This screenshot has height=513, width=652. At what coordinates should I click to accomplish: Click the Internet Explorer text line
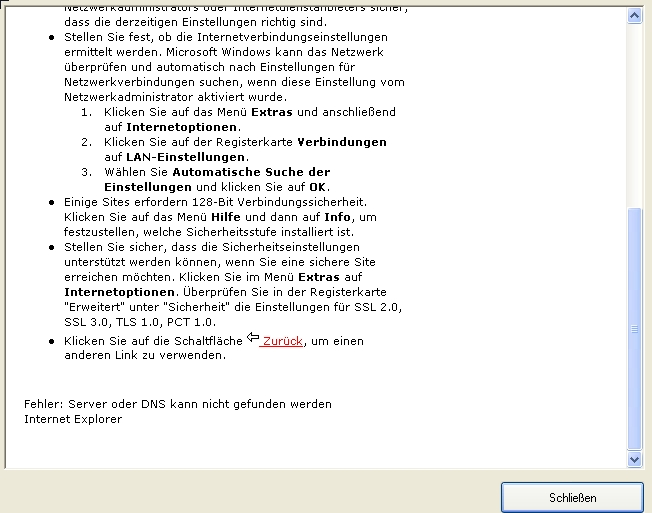coord(73,419)
